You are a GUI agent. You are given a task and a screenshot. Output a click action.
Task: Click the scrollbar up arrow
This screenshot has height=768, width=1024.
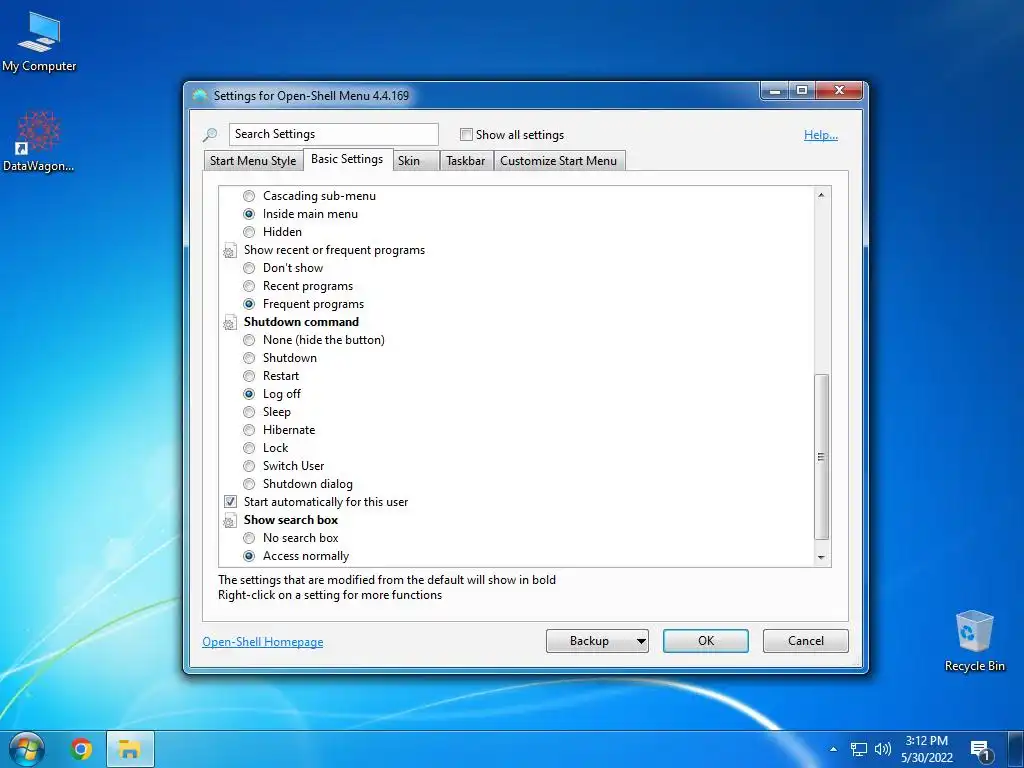[x=822, y=195]
